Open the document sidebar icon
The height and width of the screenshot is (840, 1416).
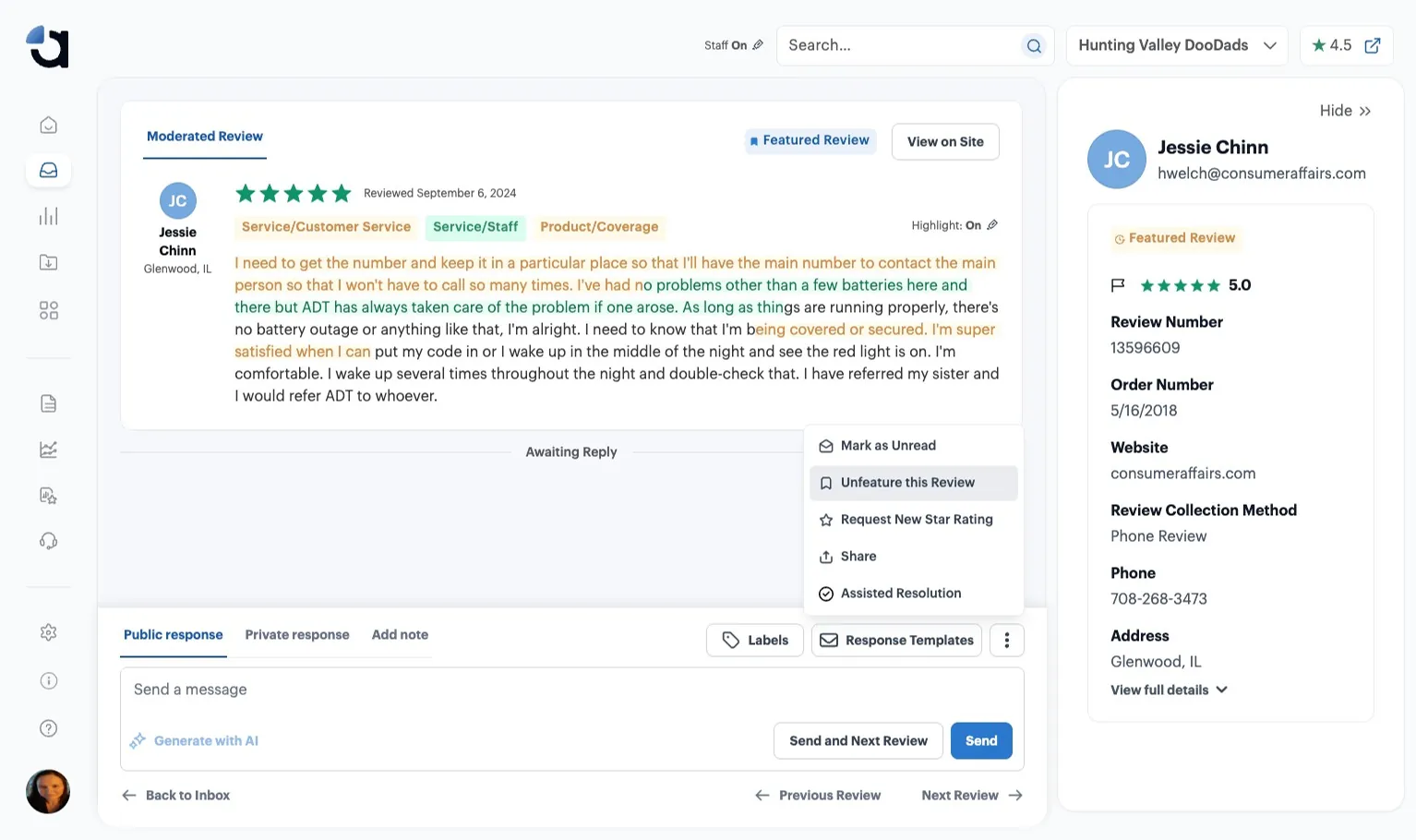pos(49,403)
